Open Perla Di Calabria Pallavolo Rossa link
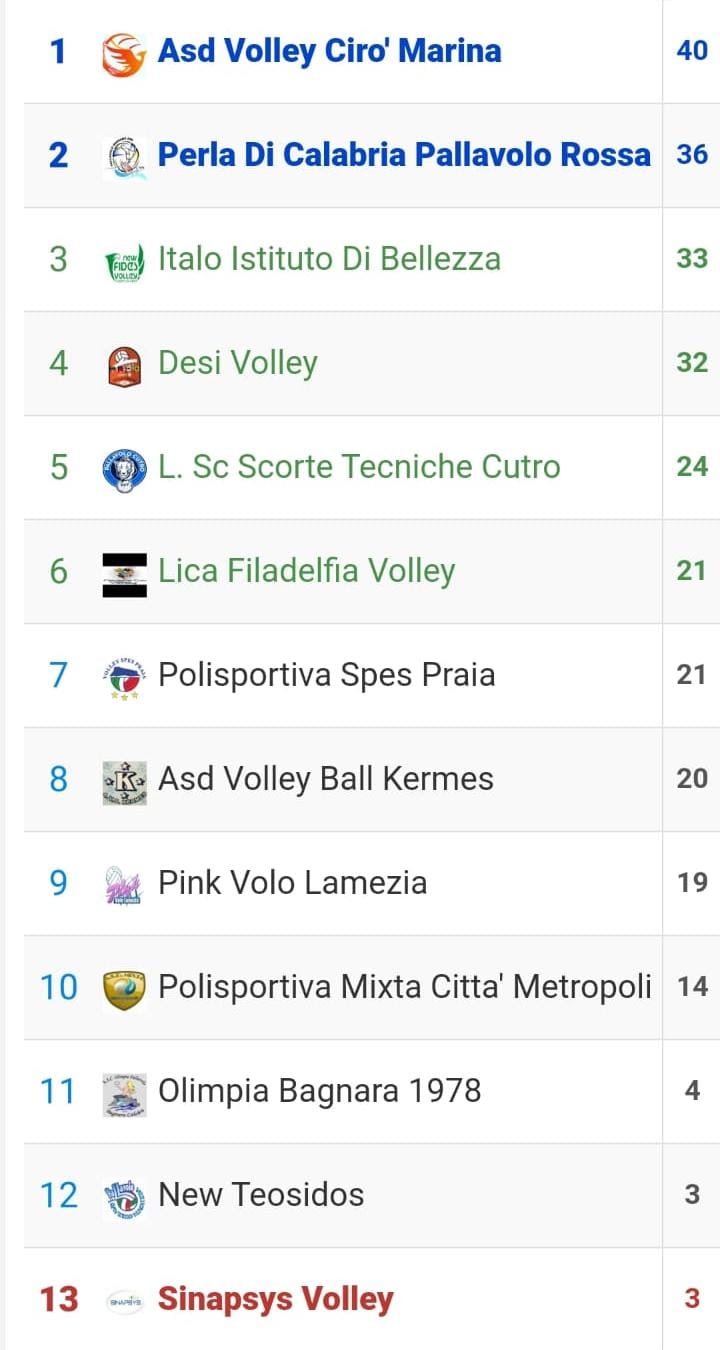 point(404,155)
